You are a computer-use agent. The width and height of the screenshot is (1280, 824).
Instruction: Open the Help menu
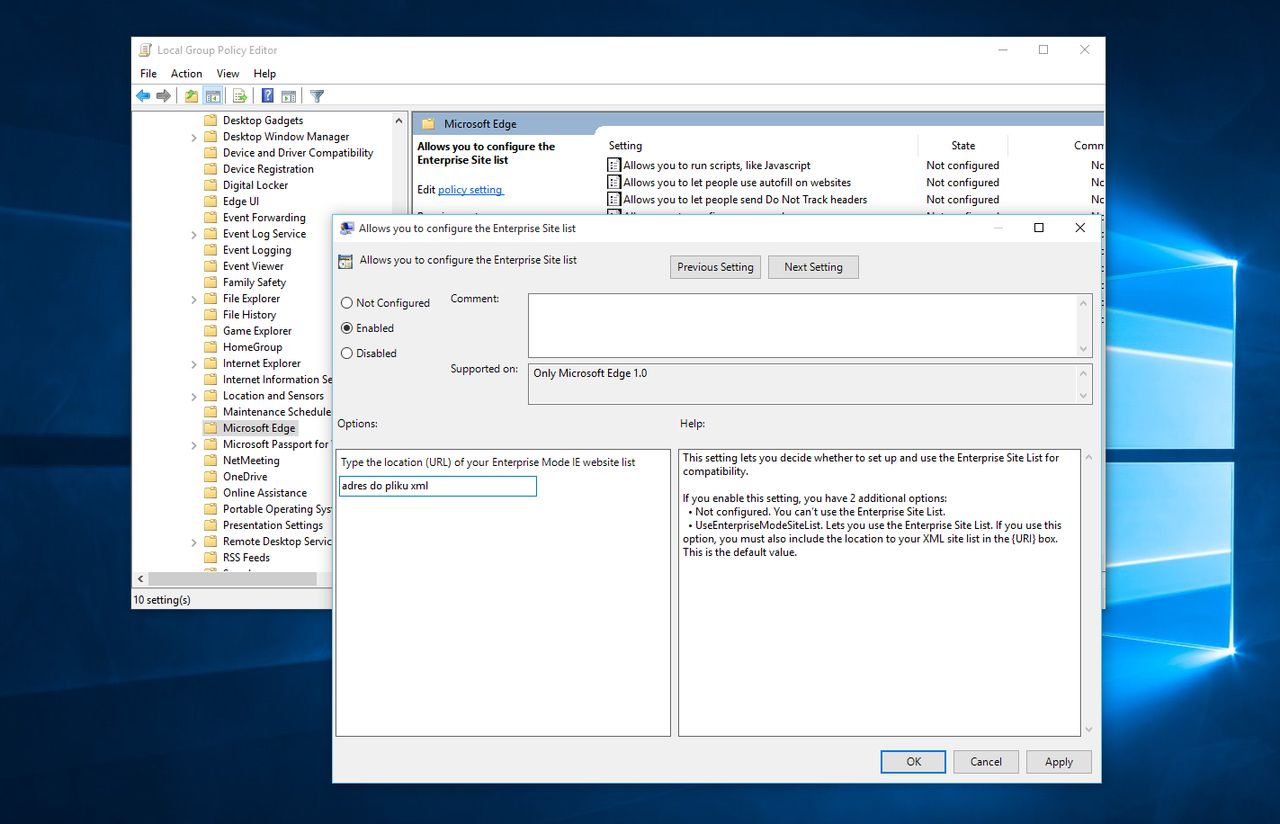264,73
